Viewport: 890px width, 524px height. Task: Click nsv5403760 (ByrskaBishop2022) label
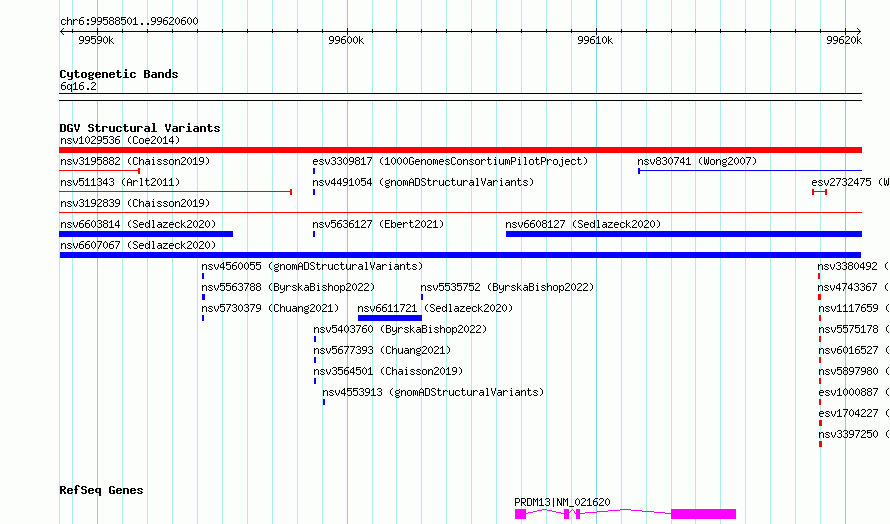400,329
